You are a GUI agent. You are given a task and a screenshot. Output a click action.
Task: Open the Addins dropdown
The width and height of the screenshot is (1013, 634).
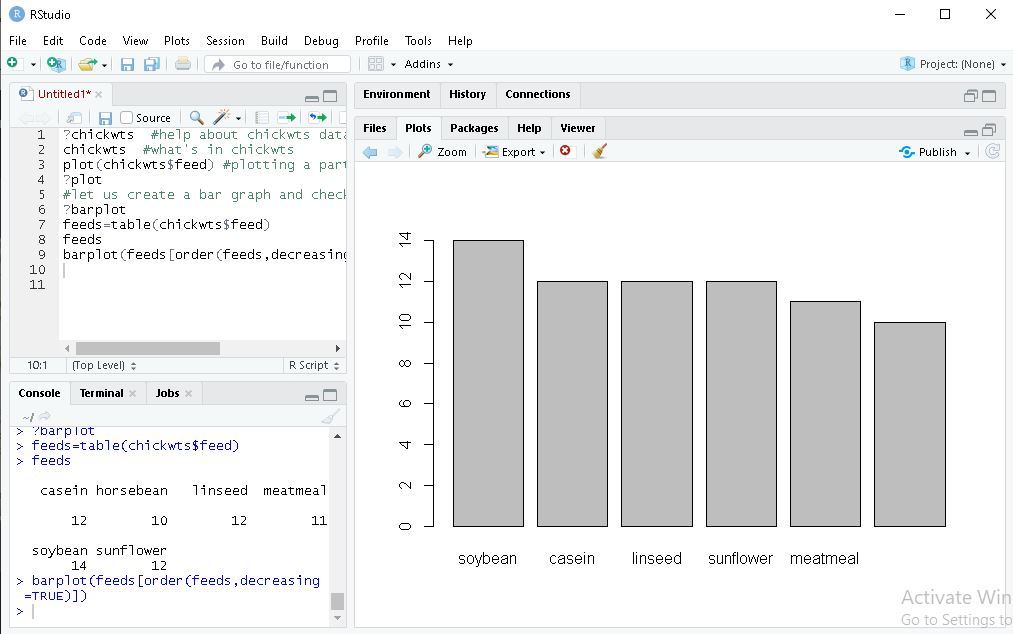point(429,63)
